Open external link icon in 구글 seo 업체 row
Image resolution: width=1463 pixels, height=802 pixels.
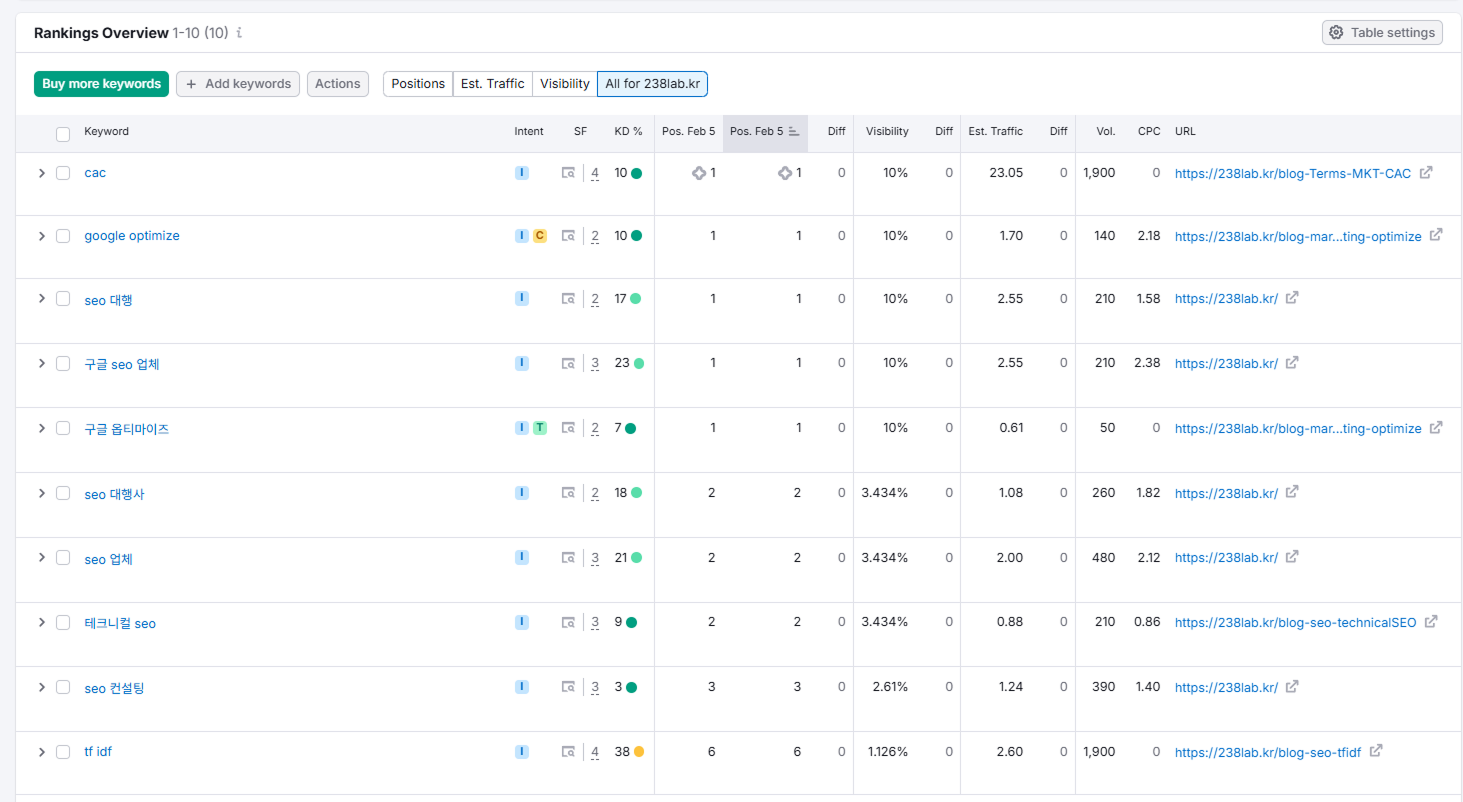[x=1292, y=362]
